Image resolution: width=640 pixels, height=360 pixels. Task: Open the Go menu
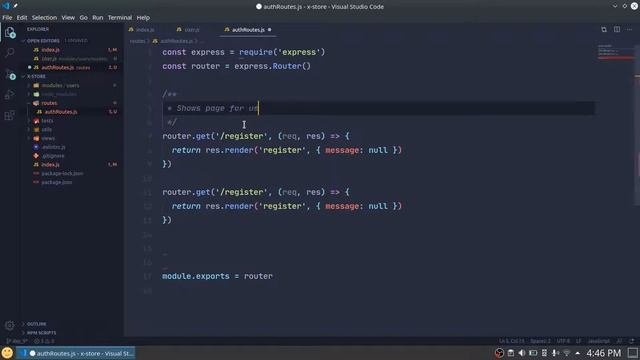pyautogui.click(x=83, y=18)
